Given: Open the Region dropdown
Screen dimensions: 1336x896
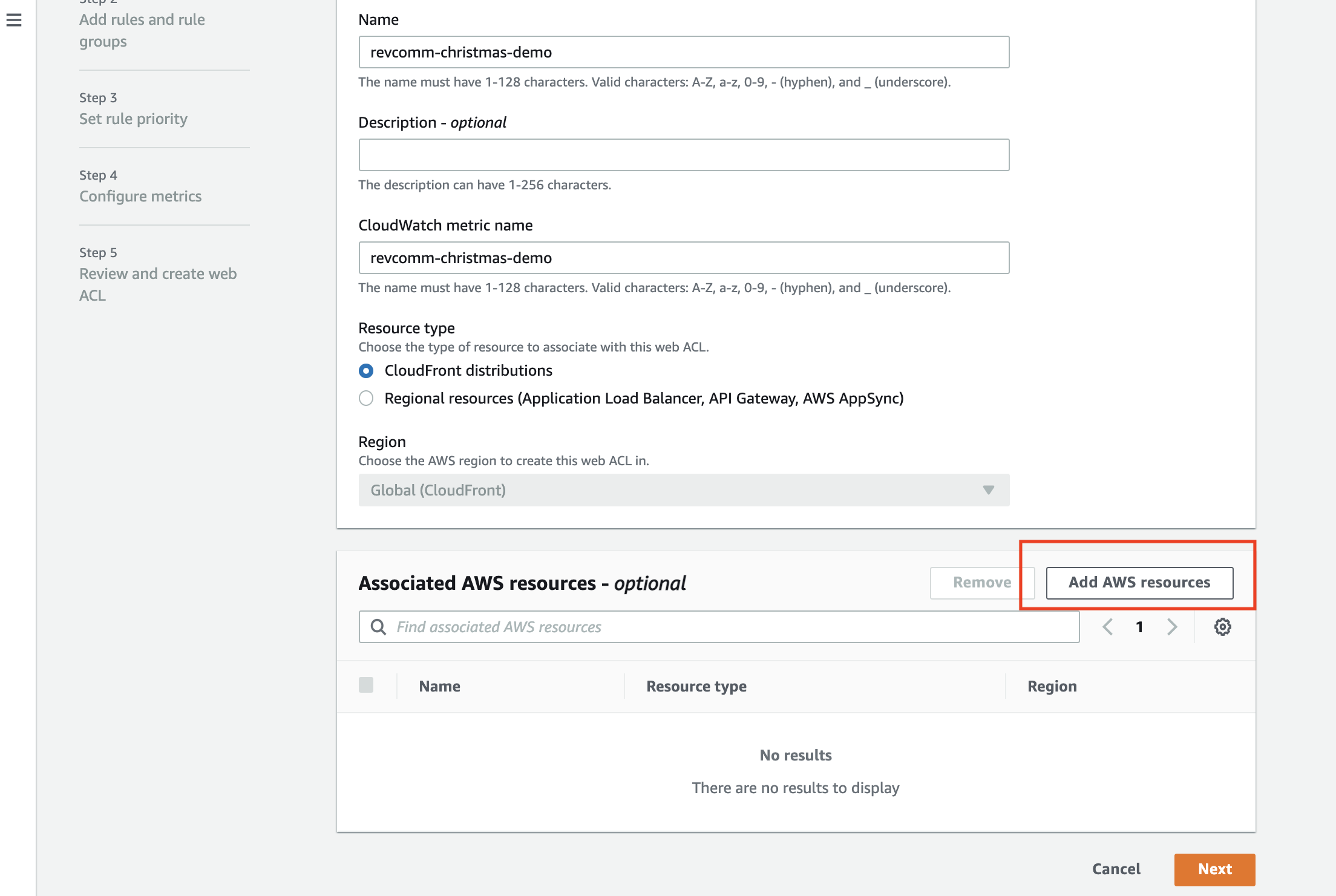Looking at the screenshot, I should point(683,490).
